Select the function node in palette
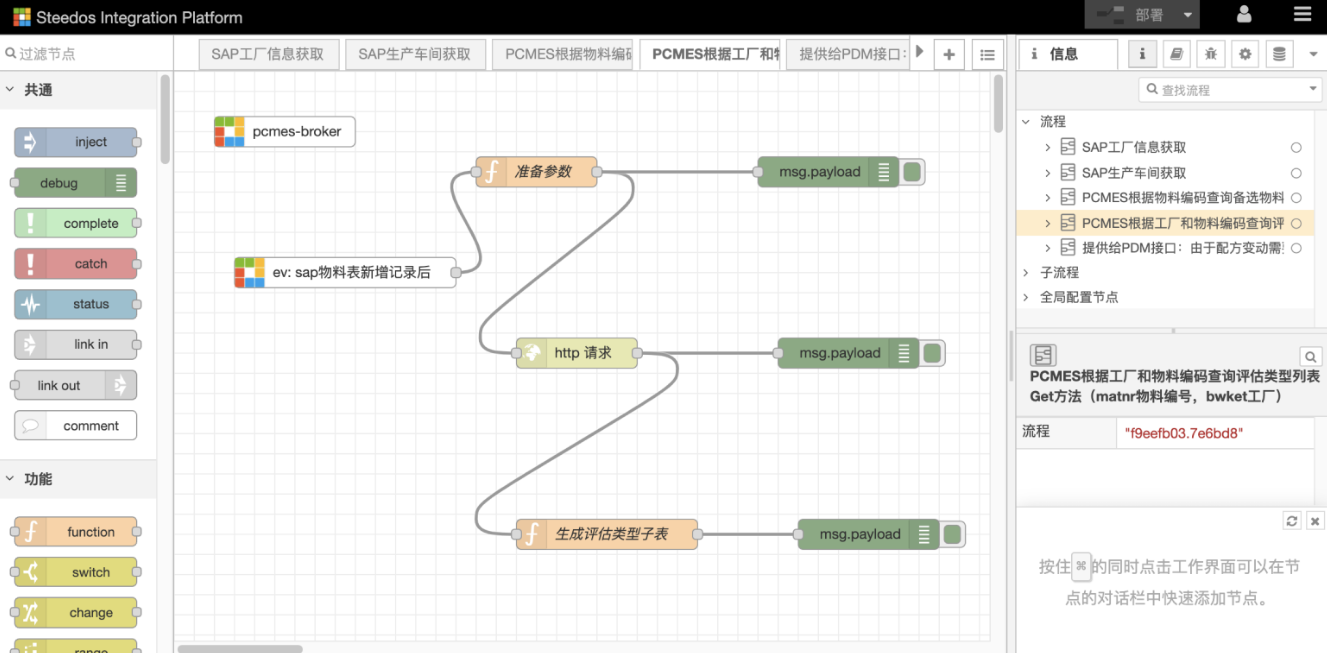1327x653 pixels. coord(76,532)
